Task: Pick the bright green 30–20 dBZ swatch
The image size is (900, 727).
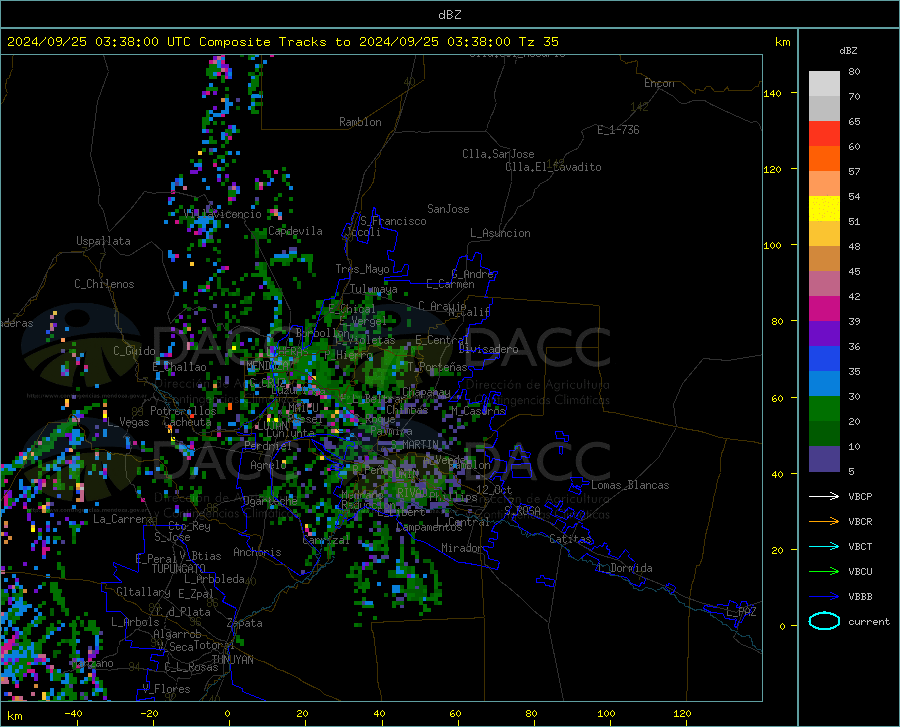Action: [824, 409]
